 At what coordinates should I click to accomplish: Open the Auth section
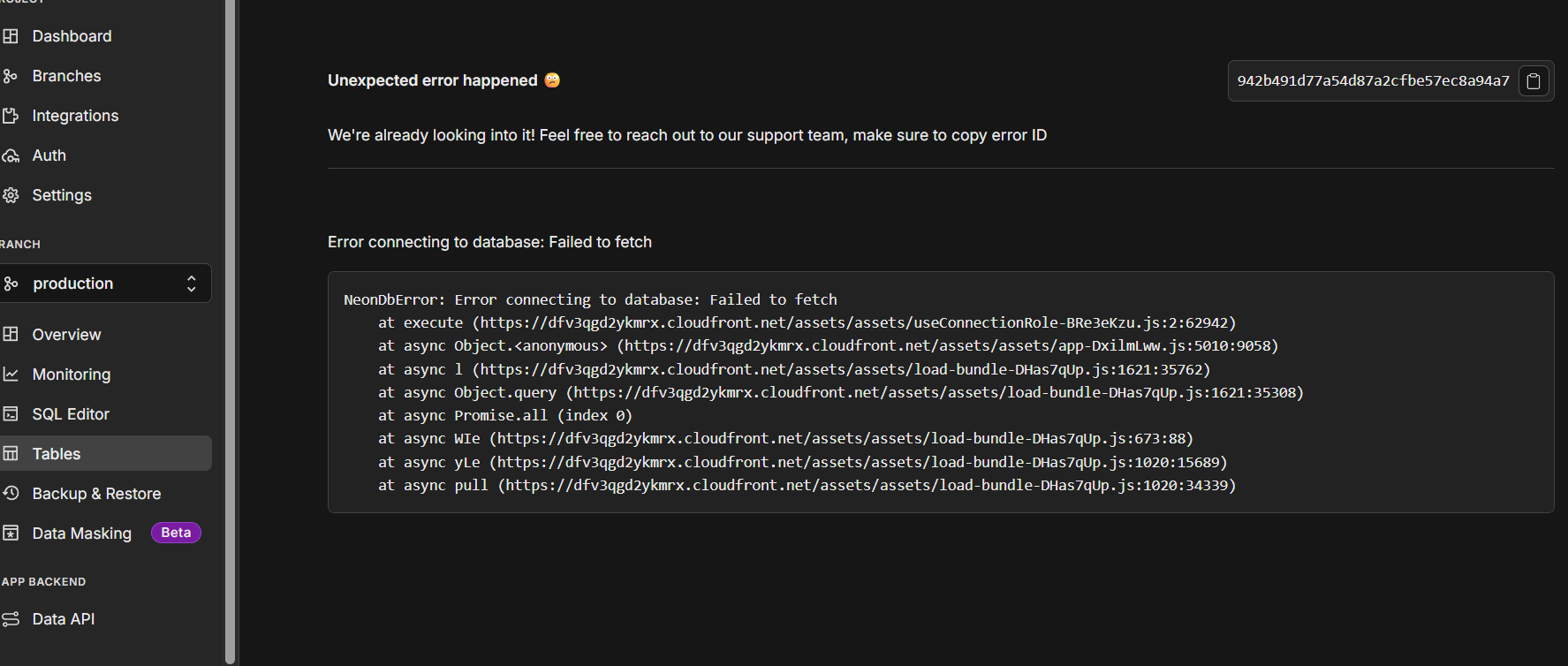[49, 155]
